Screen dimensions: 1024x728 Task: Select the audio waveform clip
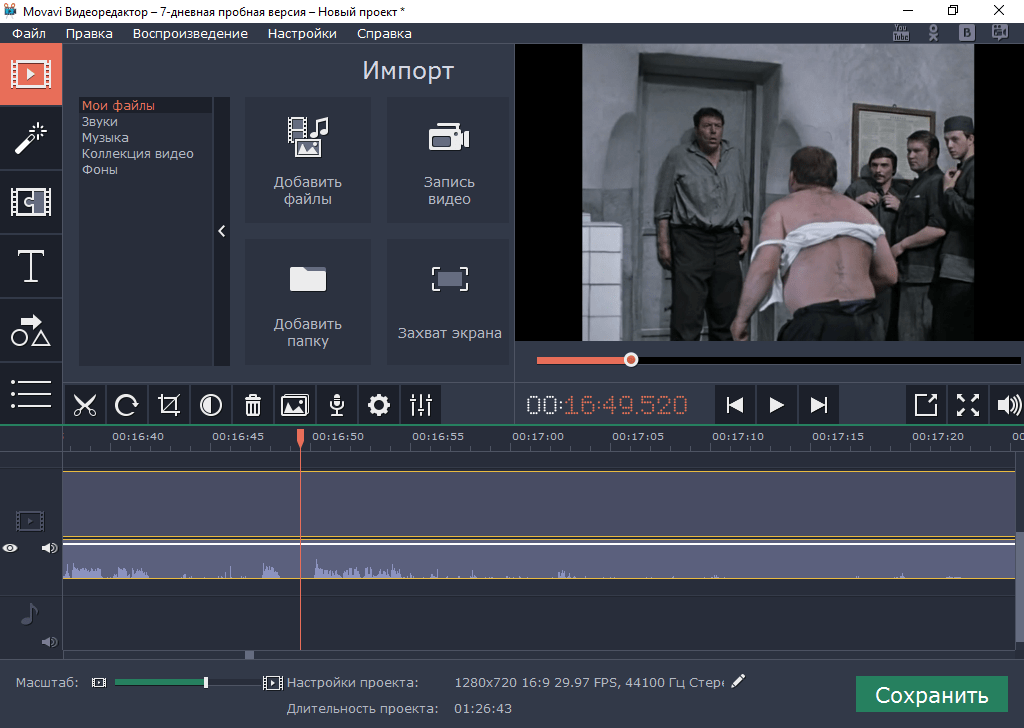pyautogui.click(x=539, y=562)
